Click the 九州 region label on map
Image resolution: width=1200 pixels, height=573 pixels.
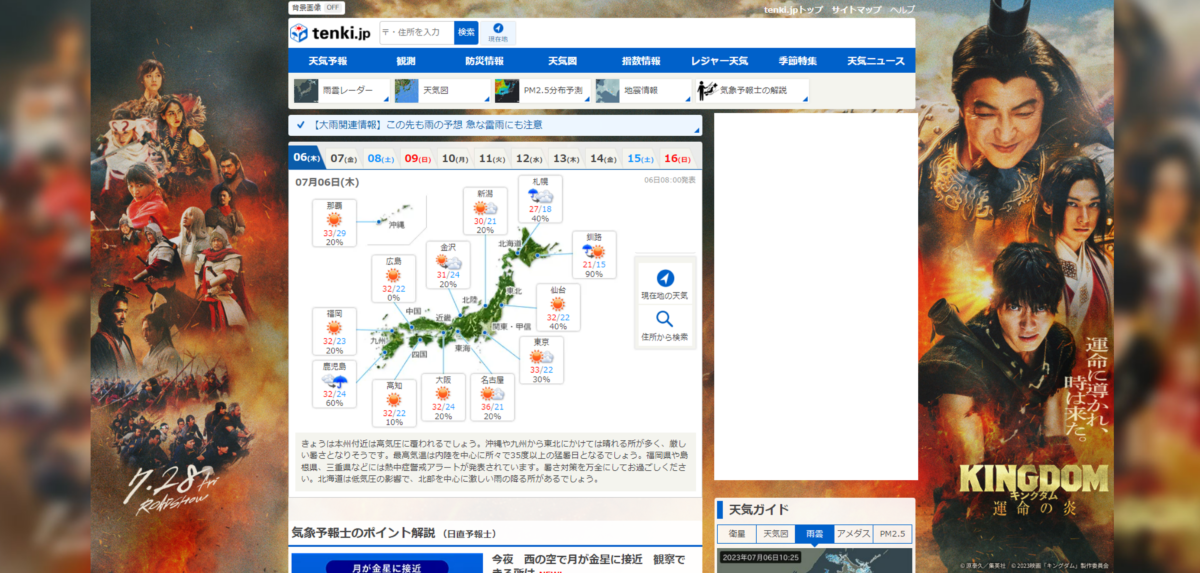pos(377,340)
